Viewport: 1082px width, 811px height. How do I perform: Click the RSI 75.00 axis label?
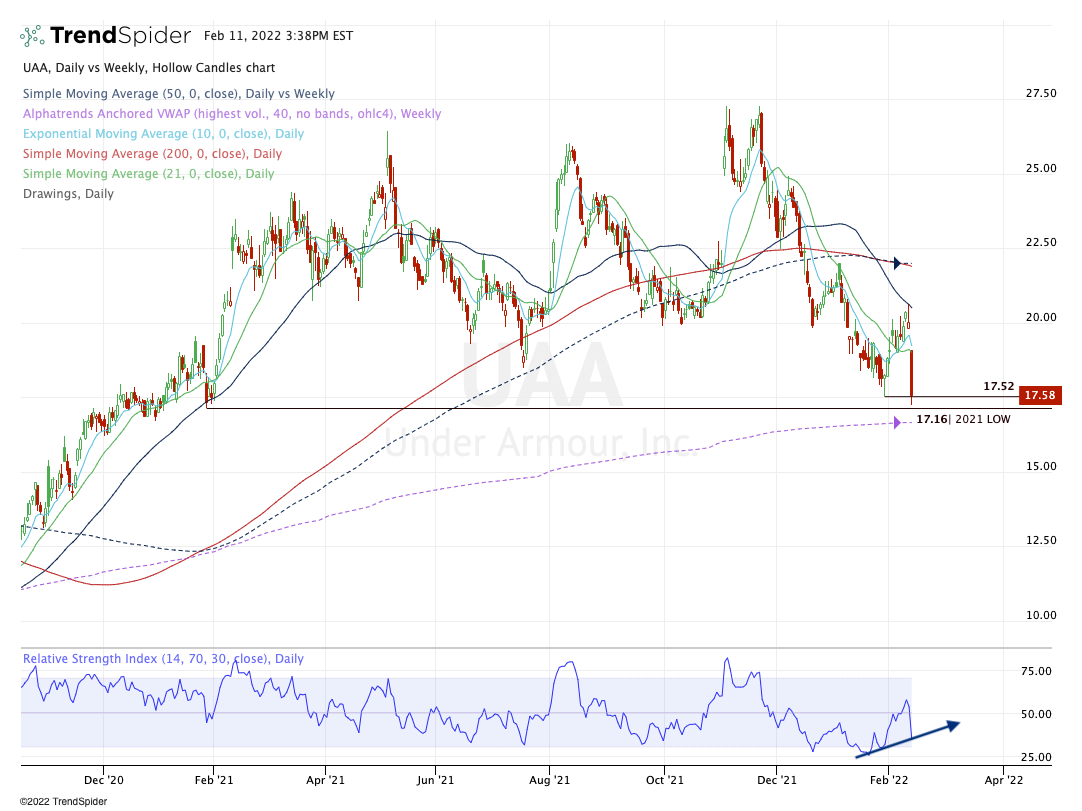pyautogui.click(x=1036, y=671)
